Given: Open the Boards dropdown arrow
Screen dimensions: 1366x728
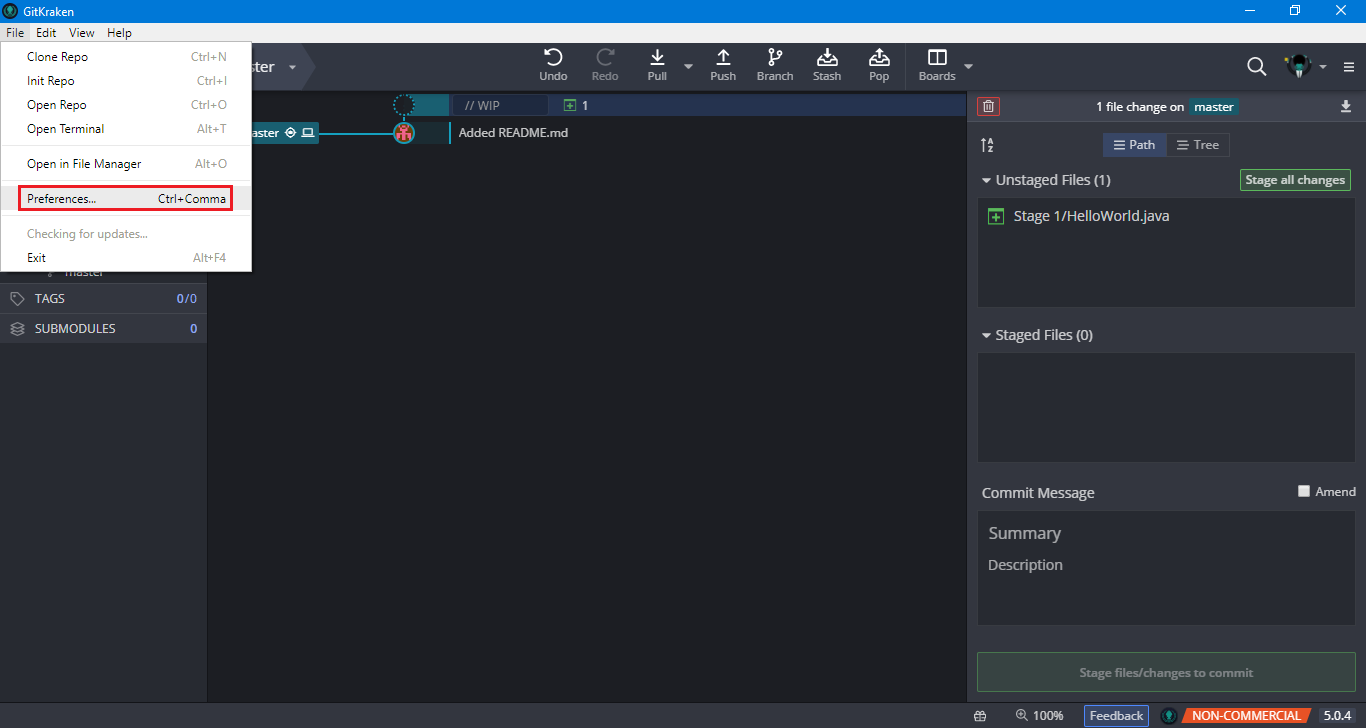Looking at the screenshot, I should coord(968,67).
